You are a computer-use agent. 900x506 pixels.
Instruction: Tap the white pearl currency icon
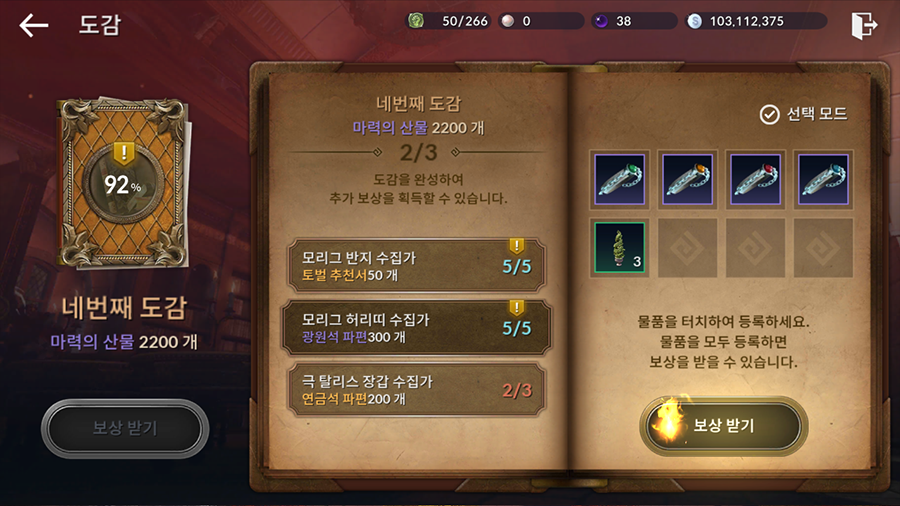coord(507,21)
